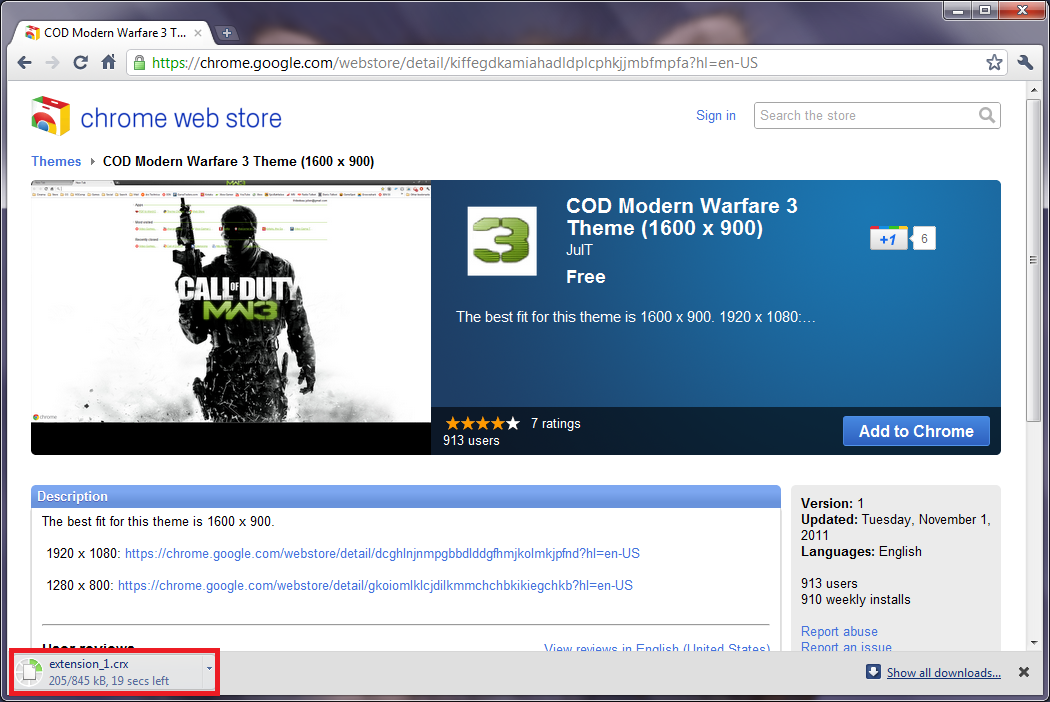This screenshot has width=1050, height=702.
Task: Click Show all downloads link
Action: 944,673
